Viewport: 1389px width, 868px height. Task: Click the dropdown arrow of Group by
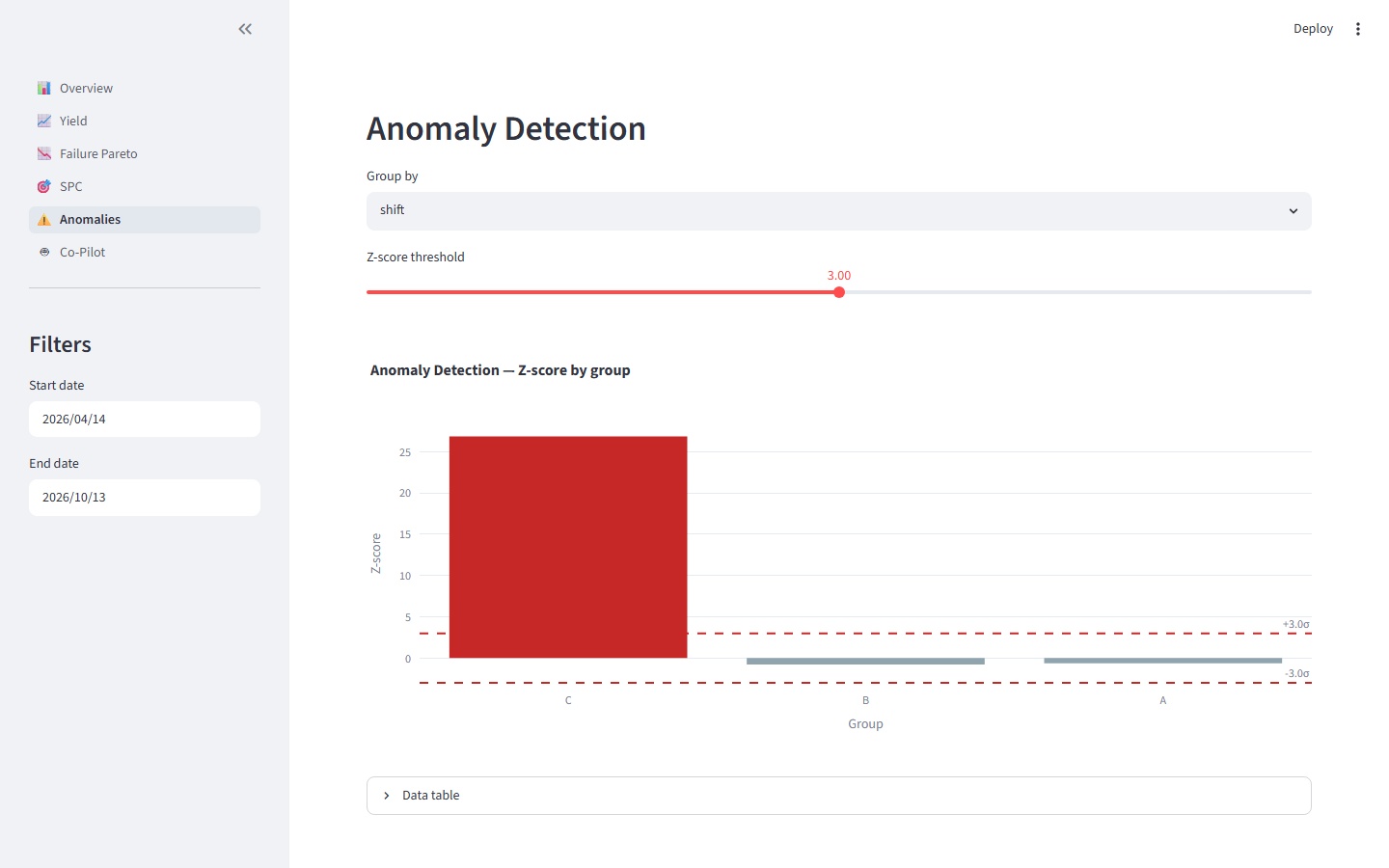point(1294,211)
